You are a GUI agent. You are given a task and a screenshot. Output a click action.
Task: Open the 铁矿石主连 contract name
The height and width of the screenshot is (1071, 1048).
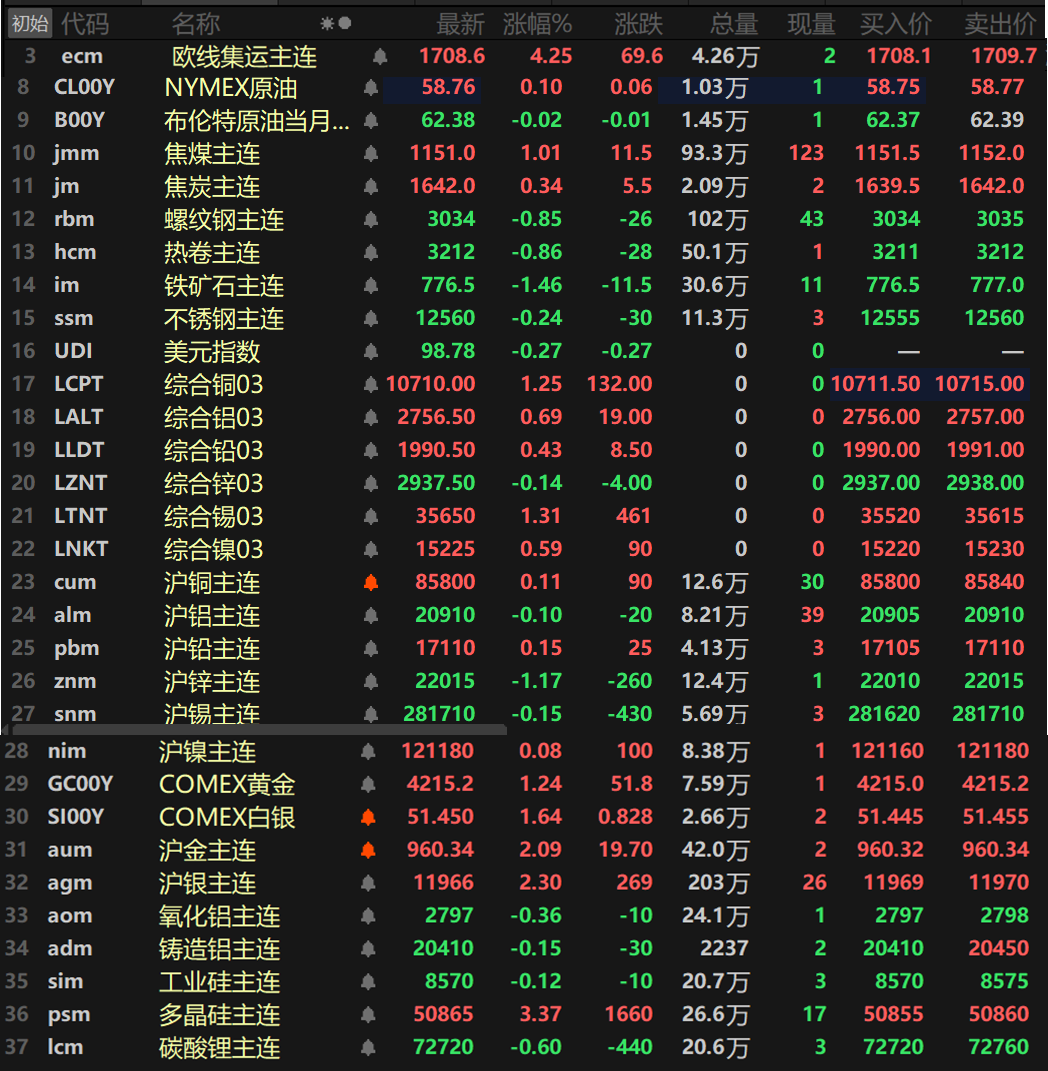224,286
